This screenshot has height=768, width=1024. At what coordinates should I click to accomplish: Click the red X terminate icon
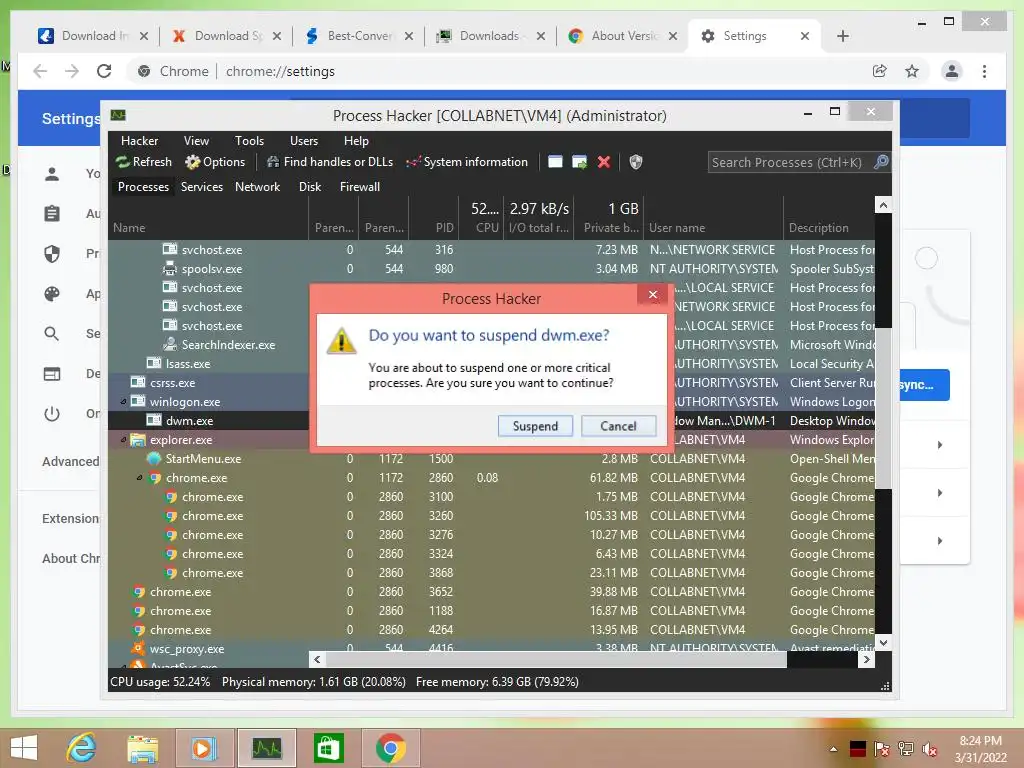click(x=603, y=162)
